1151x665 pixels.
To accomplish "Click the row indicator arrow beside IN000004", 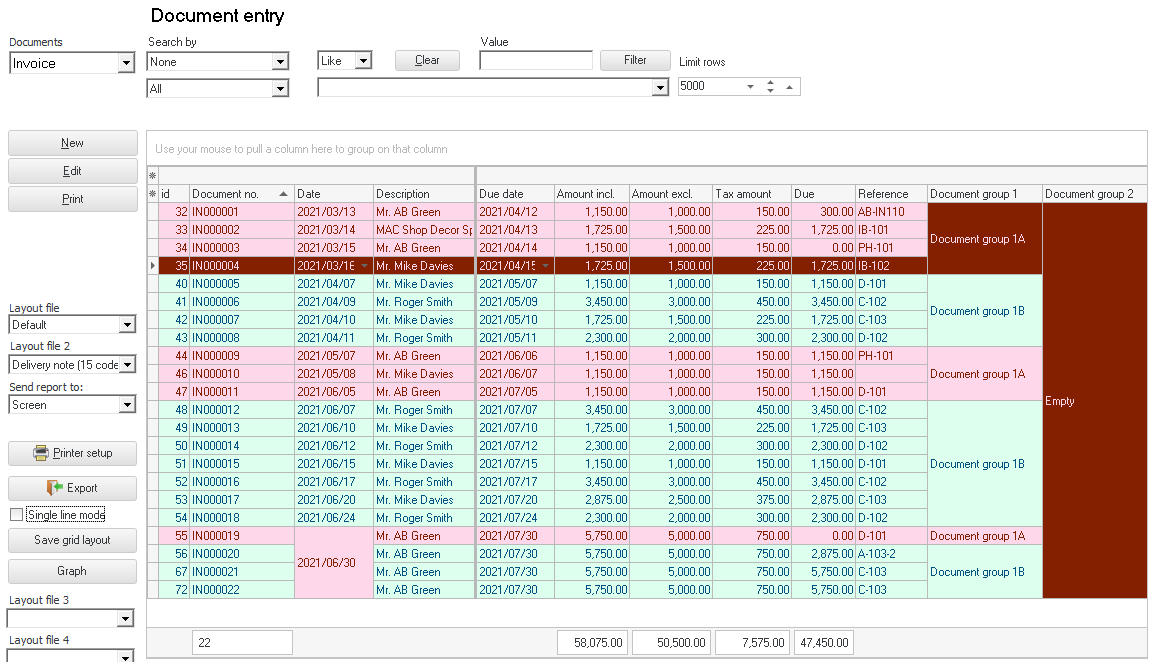I will point(153,266).
